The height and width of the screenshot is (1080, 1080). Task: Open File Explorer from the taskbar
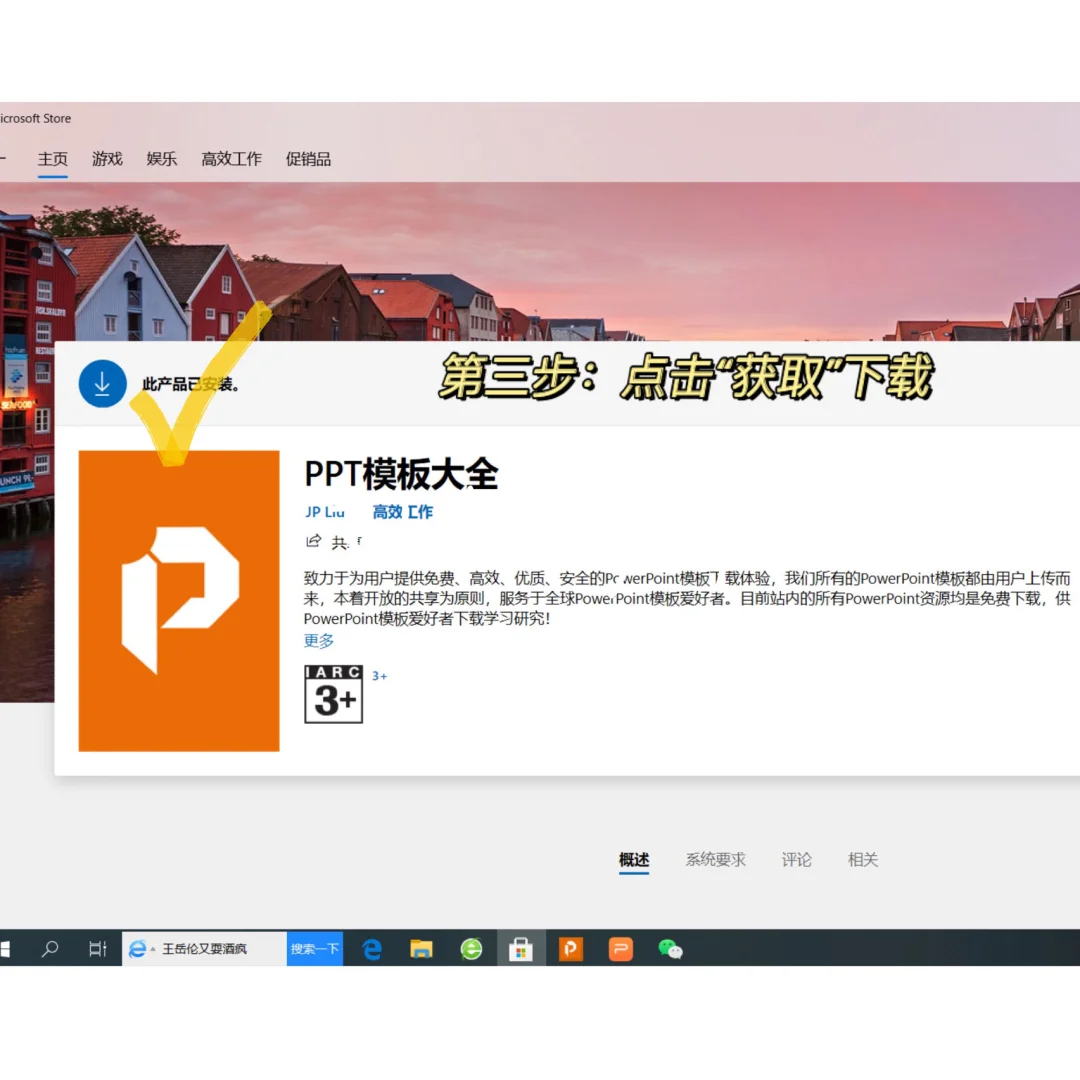[x=421, y=948]
